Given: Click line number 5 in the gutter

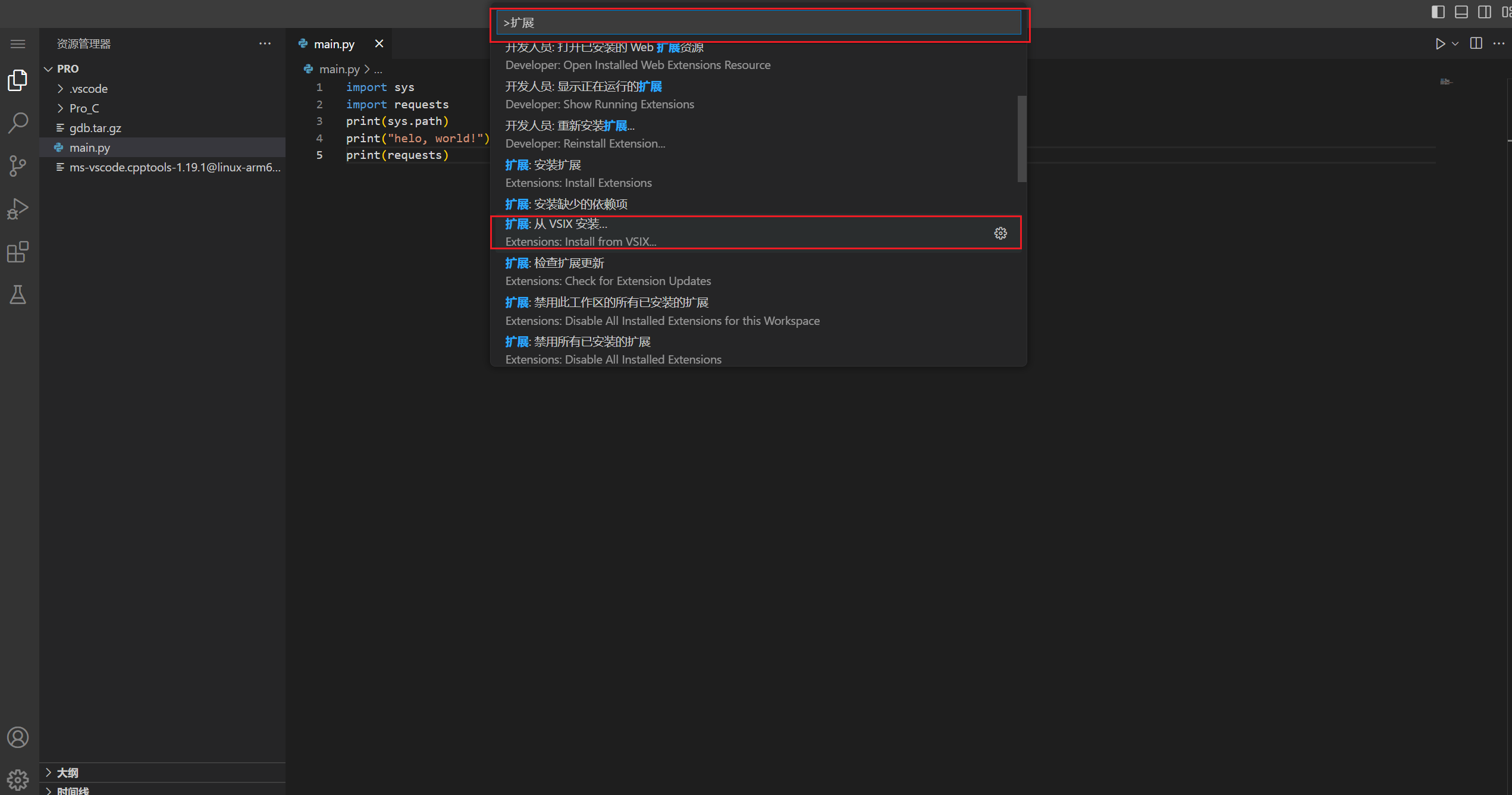Looking at the screenshot, I should [319, 155].
